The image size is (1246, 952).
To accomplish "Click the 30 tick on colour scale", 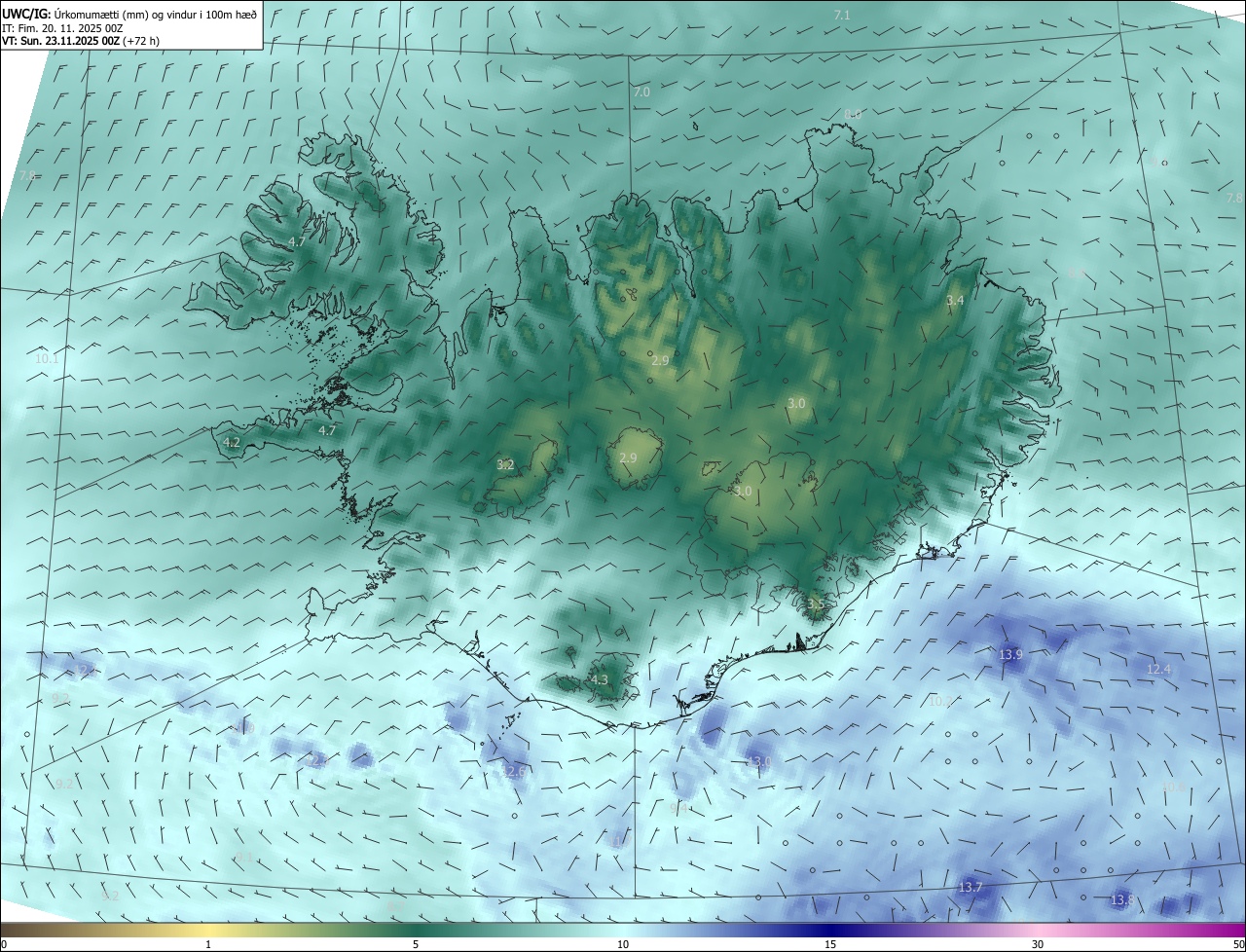I will point(1038,944).
